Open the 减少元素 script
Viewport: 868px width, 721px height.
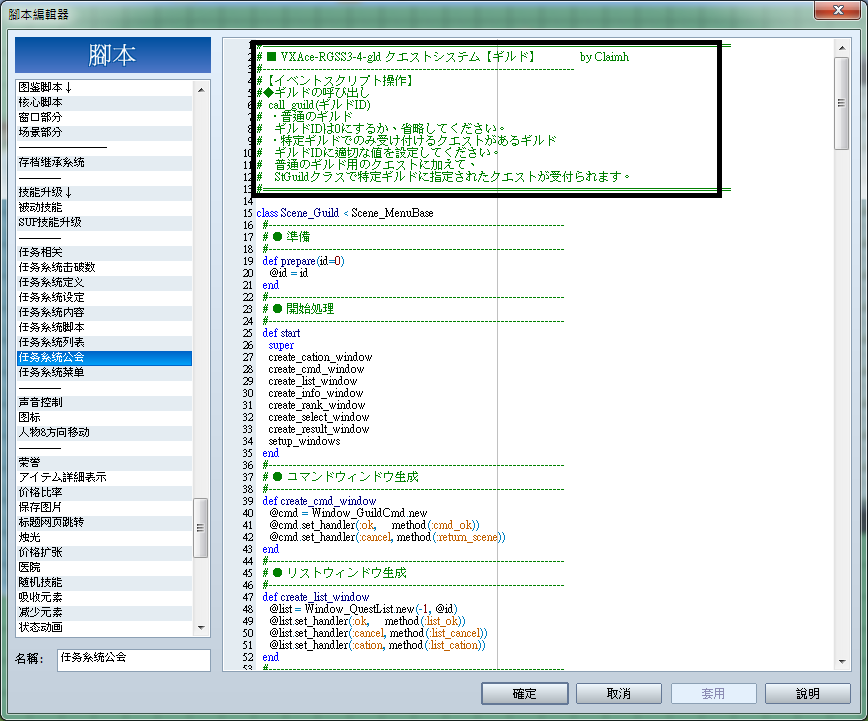(105, 612)
